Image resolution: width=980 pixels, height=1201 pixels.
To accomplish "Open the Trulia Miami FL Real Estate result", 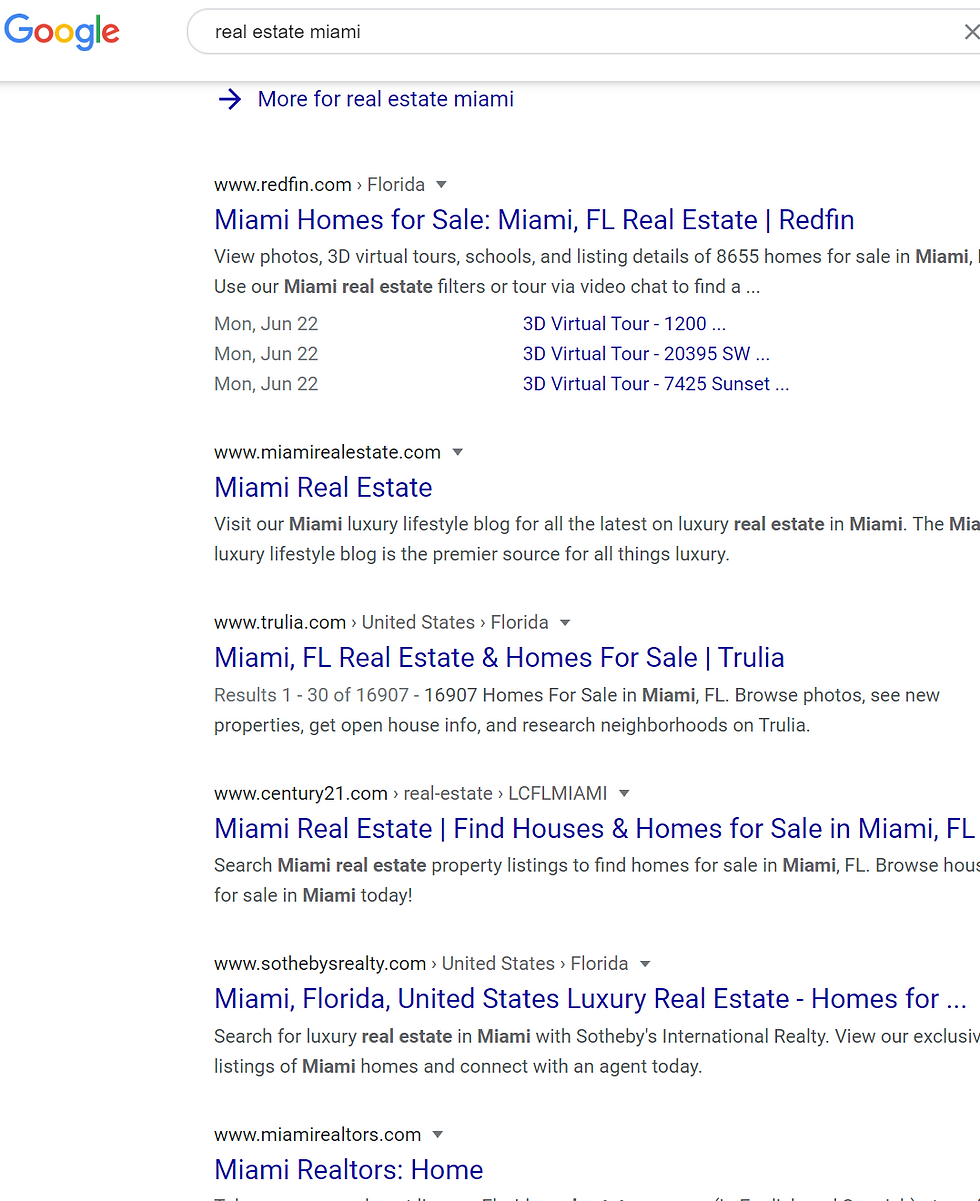I will (x=499, y=657).
